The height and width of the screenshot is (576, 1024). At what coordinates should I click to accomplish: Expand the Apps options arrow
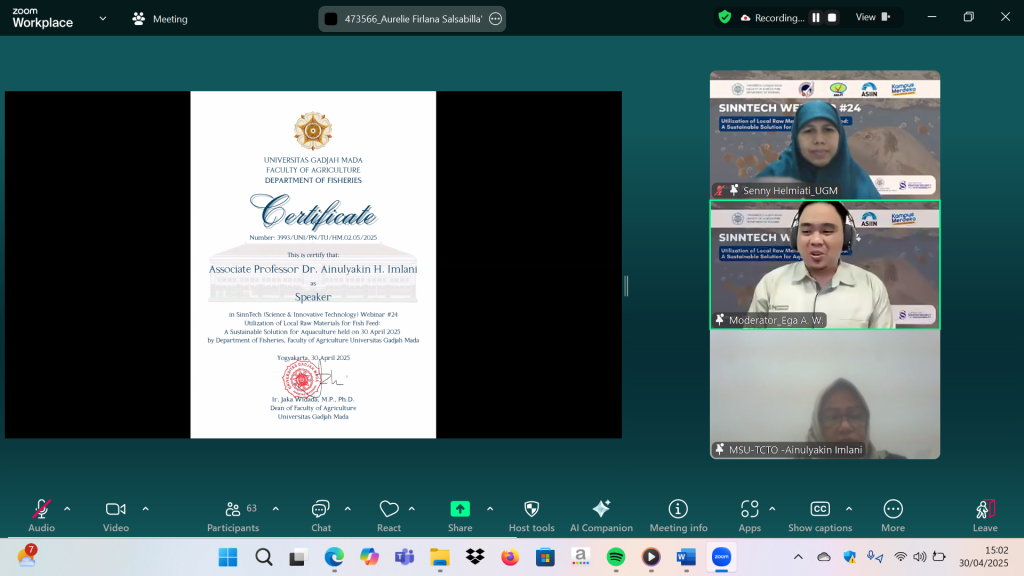[x=773, y=509]
